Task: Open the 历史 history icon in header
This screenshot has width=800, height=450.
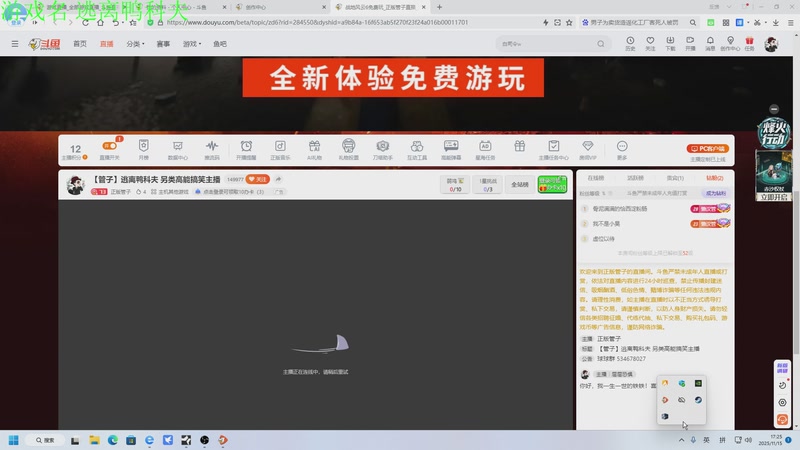Action: 630,43
